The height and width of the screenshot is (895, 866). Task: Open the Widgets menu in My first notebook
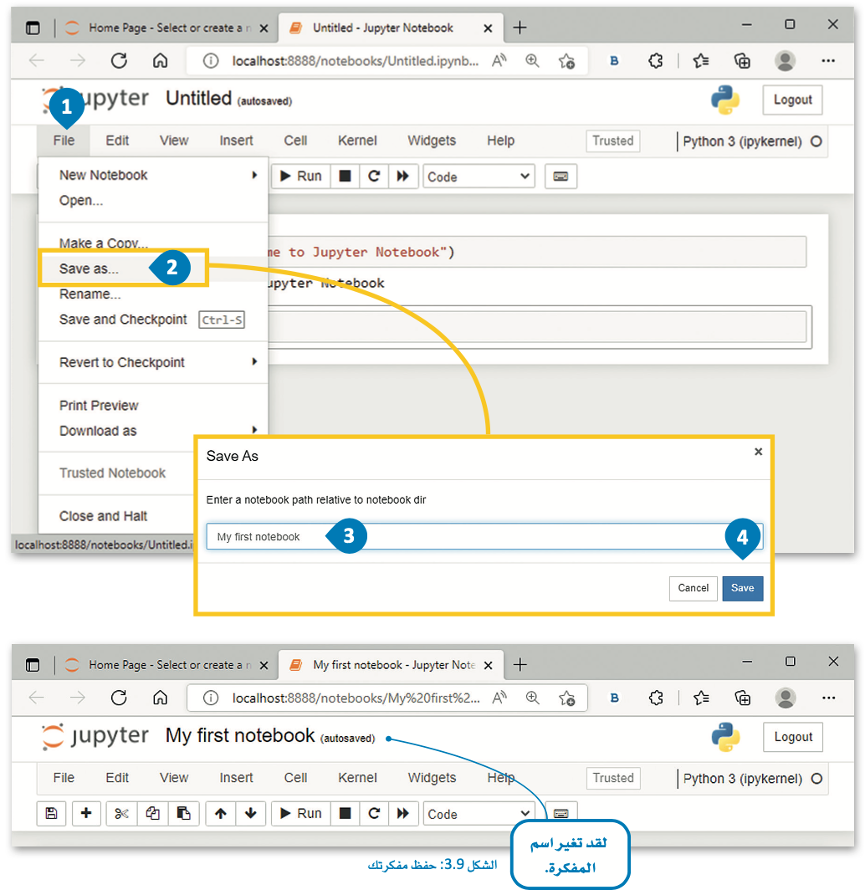[x=432, y=777]
